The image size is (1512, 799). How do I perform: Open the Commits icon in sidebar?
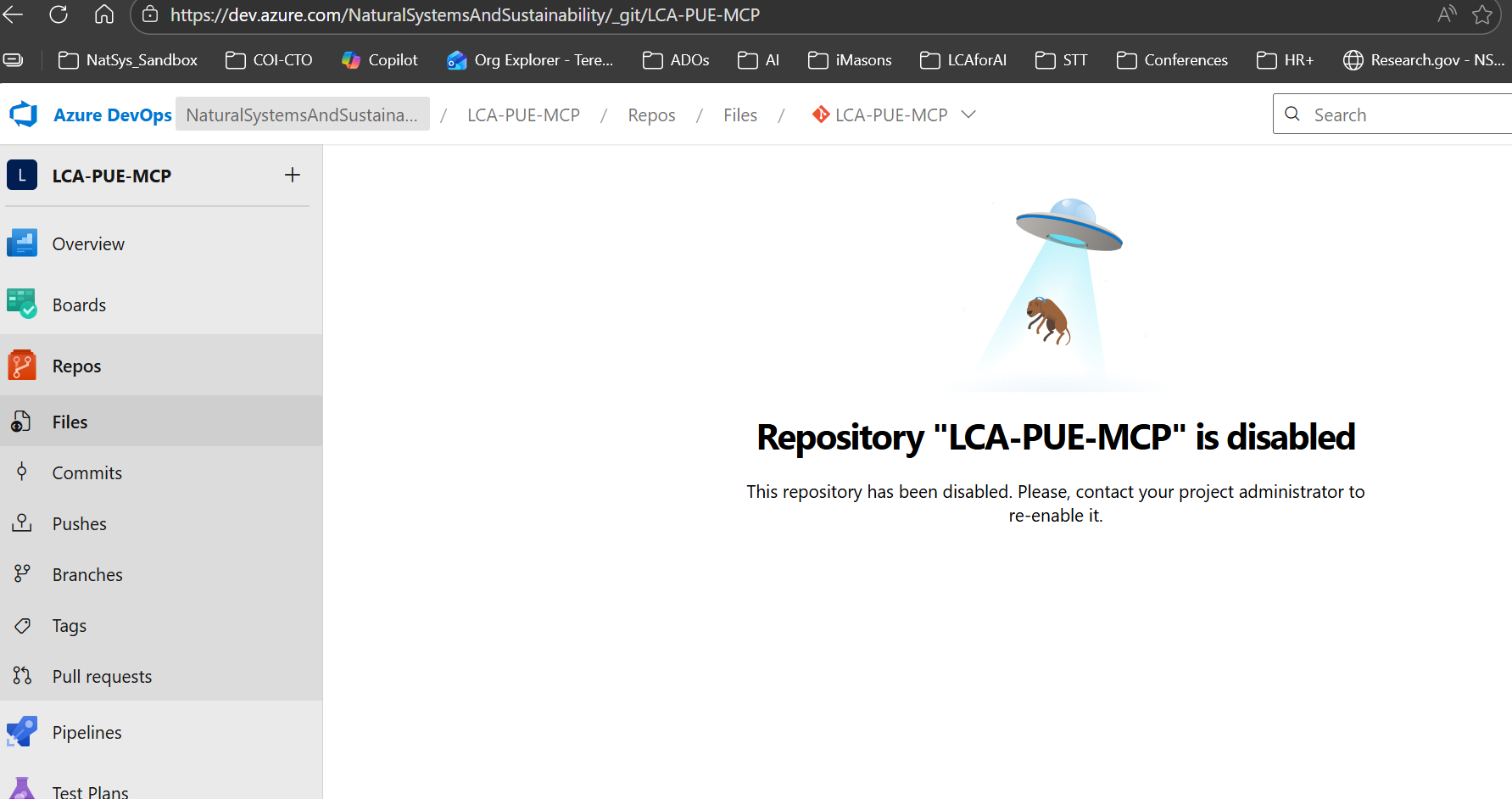(x=22, y=472)
